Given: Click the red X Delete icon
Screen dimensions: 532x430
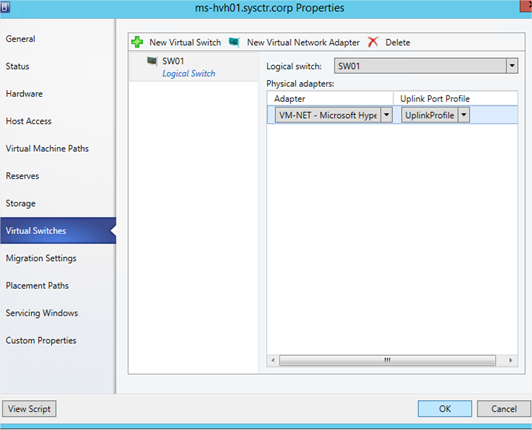Looking at the screenshot, I should pos(373,42).
